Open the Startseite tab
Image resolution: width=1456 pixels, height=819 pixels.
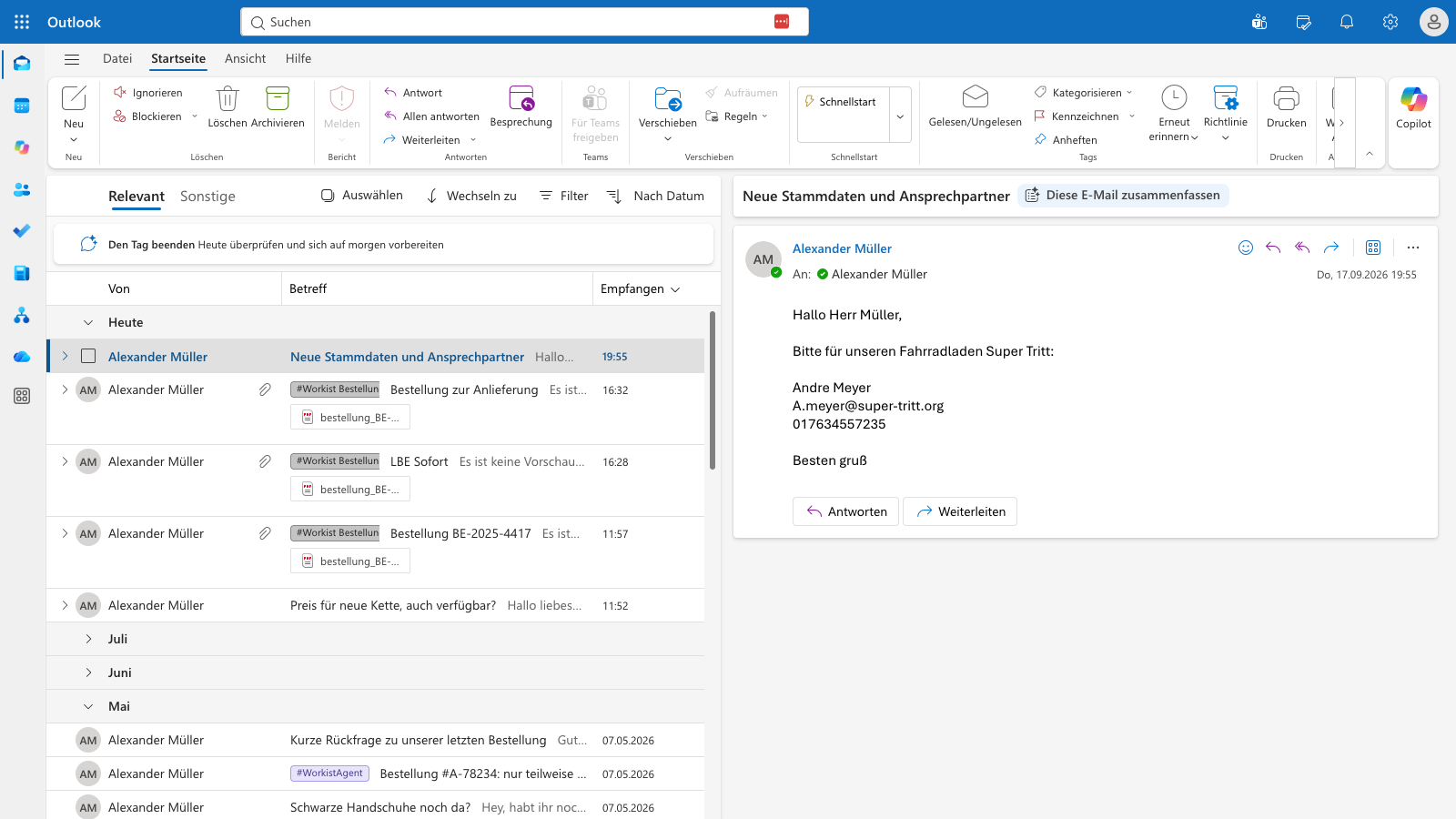pyautogui.click(x=178, y=58)
